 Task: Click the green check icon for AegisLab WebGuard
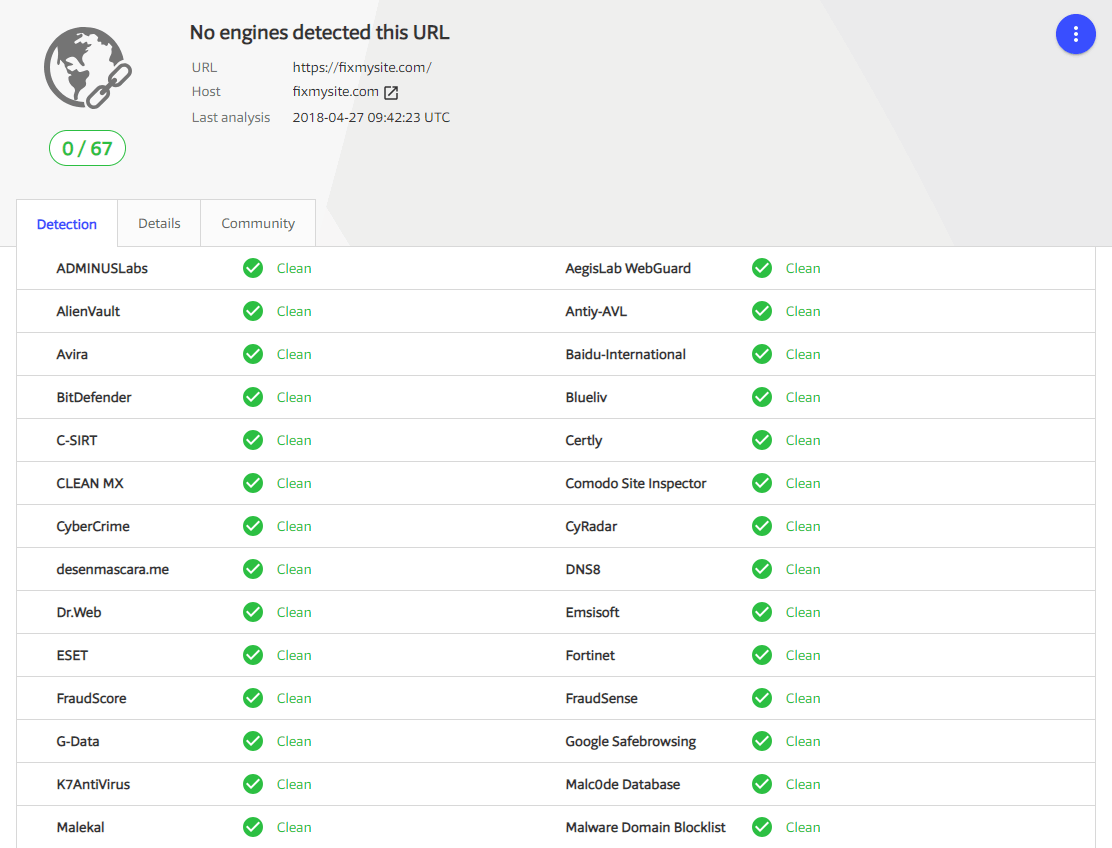pos(762,268)
